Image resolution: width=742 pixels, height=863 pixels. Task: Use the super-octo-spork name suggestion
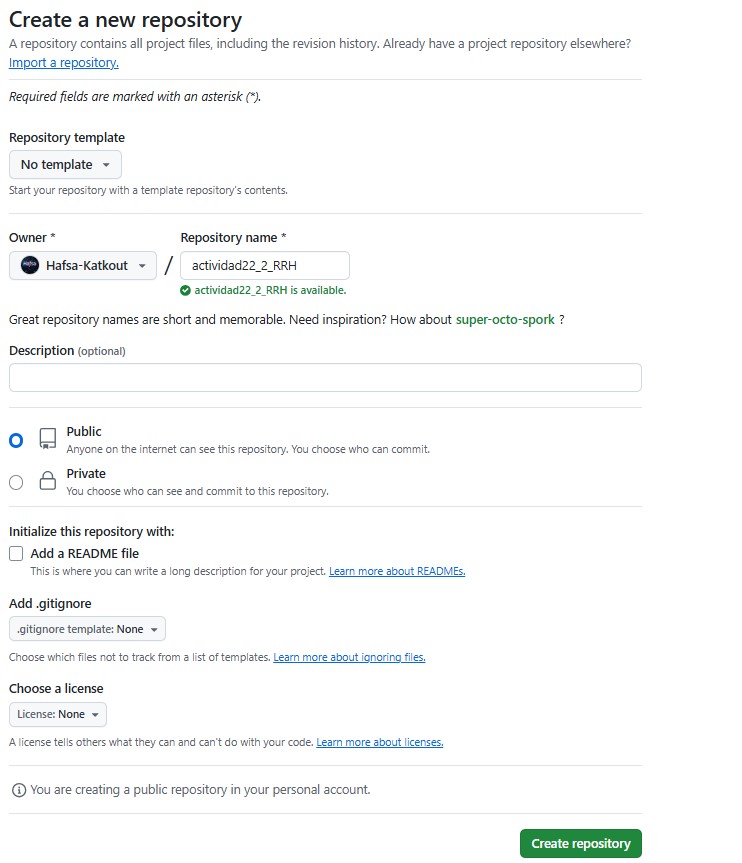[x=505, y=320]
